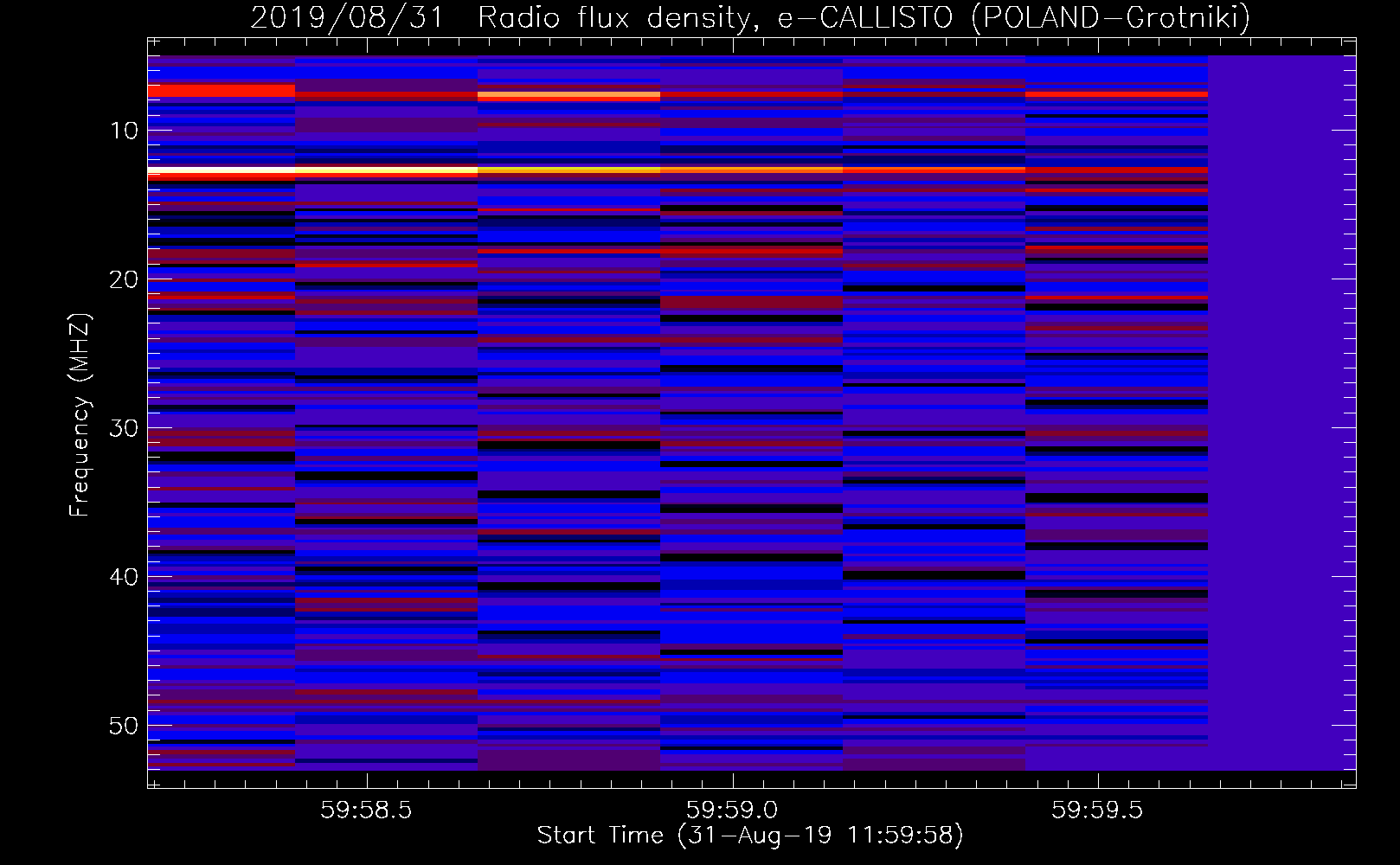
Task: Click the 59:59.0 time tick label
Action: [733, 810]
